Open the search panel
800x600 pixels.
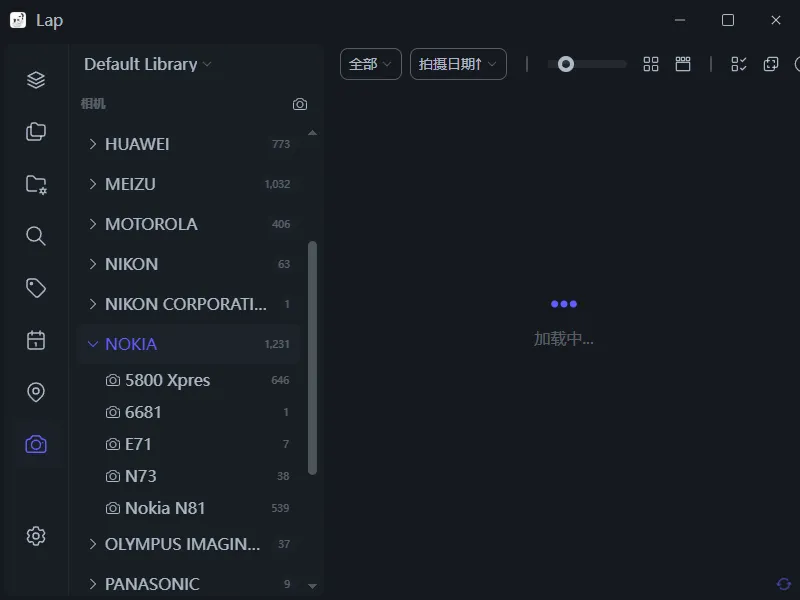(x=36, y=236)
